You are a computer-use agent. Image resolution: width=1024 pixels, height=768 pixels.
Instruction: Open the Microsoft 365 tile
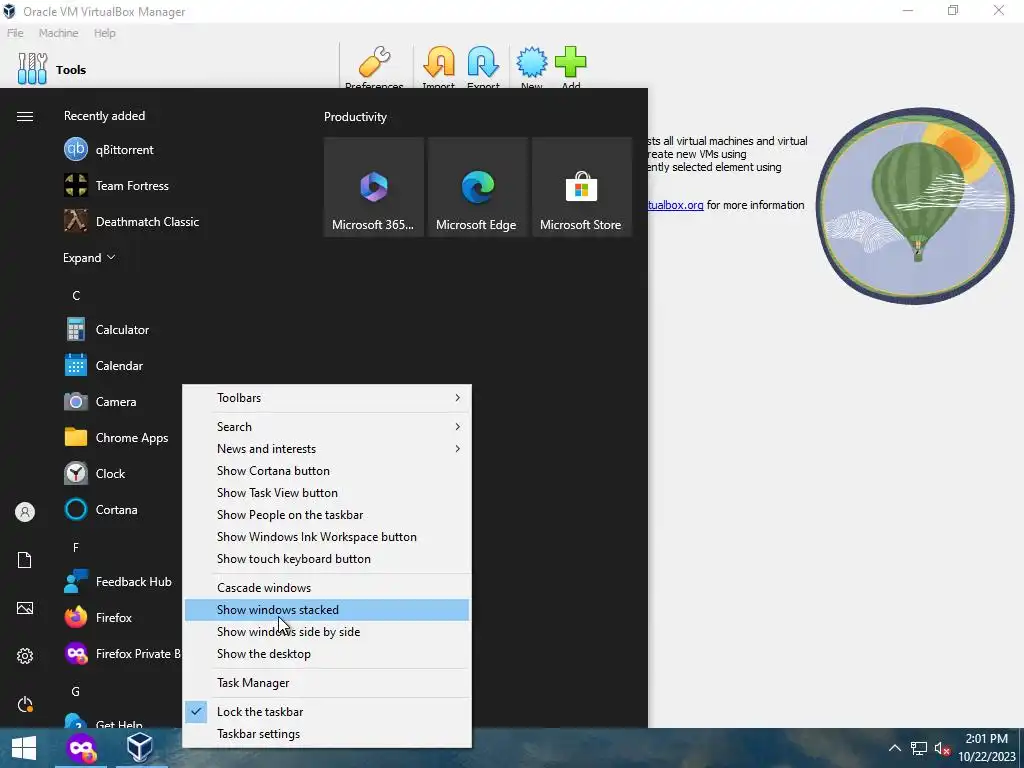click(373, 187)
